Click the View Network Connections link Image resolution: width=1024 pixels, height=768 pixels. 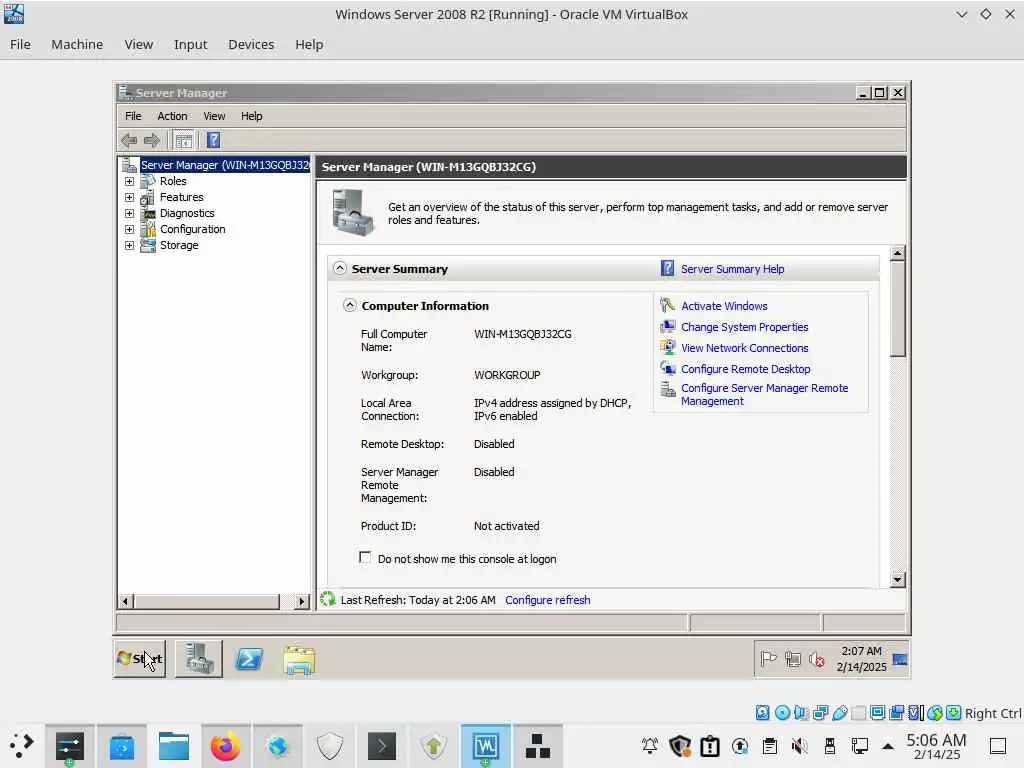pyautogui.click(x=744, y=348)
